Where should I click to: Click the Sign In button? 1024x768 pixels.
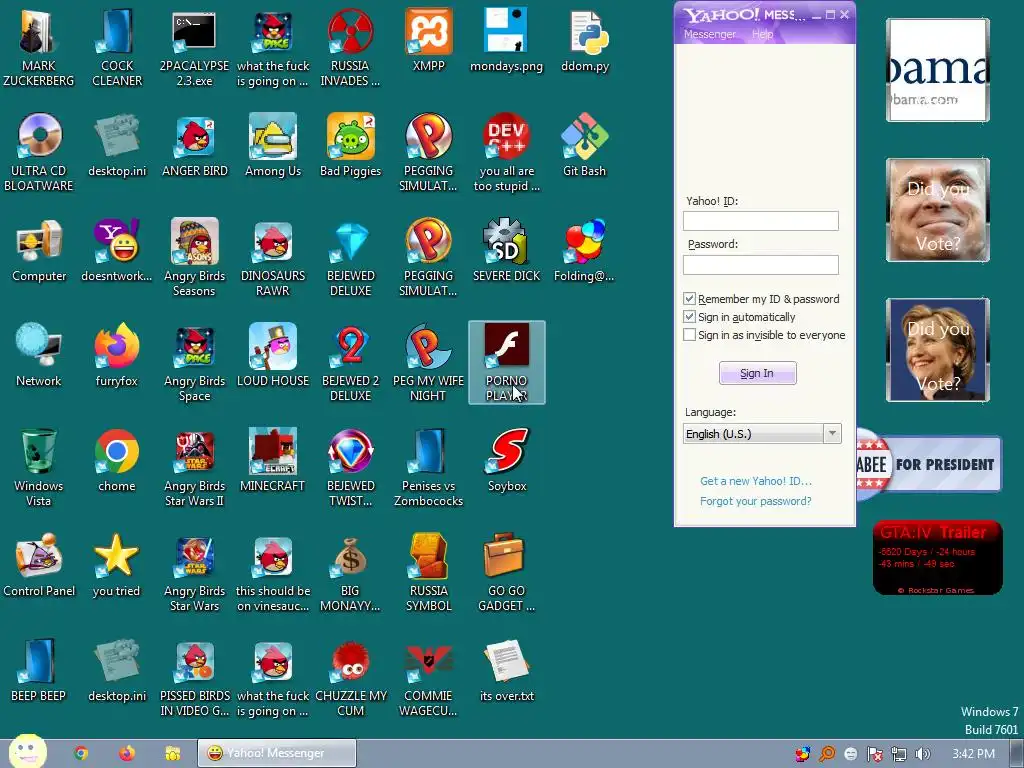coord(758,373)
